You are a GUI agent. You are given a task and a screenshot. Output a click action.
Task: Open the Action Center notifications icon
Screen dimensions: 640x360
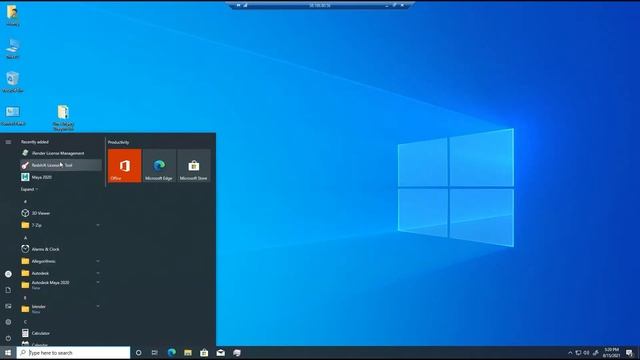pyautogui.click(x=629, y=353)
